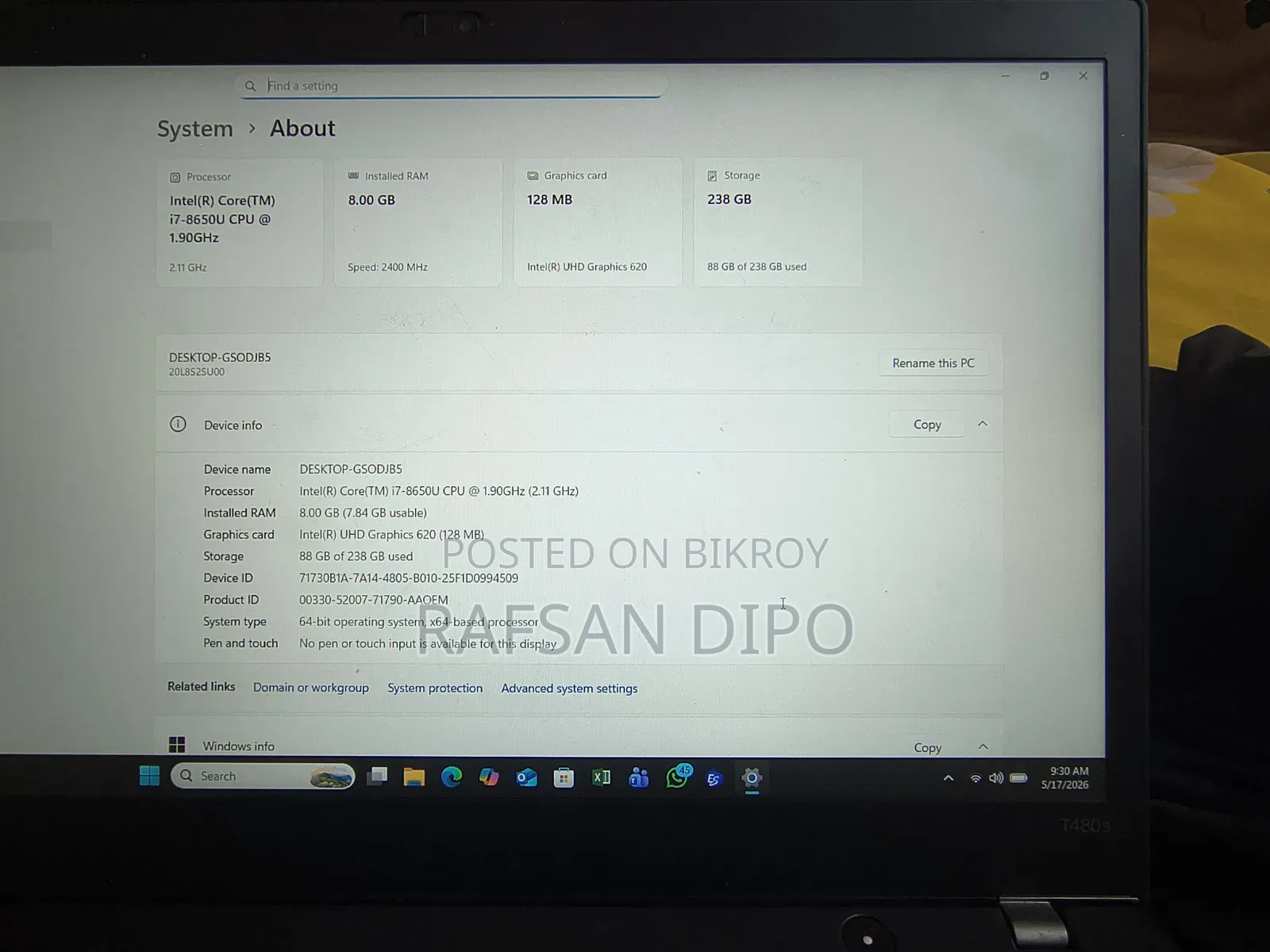The width and height of the screenshot is (1270, 952).
Task: Click the taskbar Search box
Action: 263,776
